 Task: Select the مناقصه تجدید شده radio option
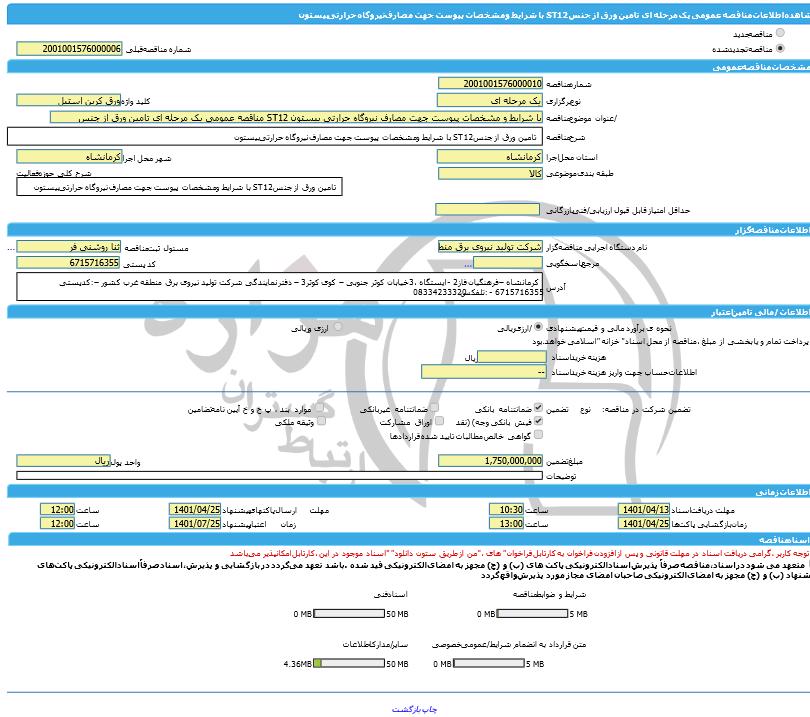779,48
